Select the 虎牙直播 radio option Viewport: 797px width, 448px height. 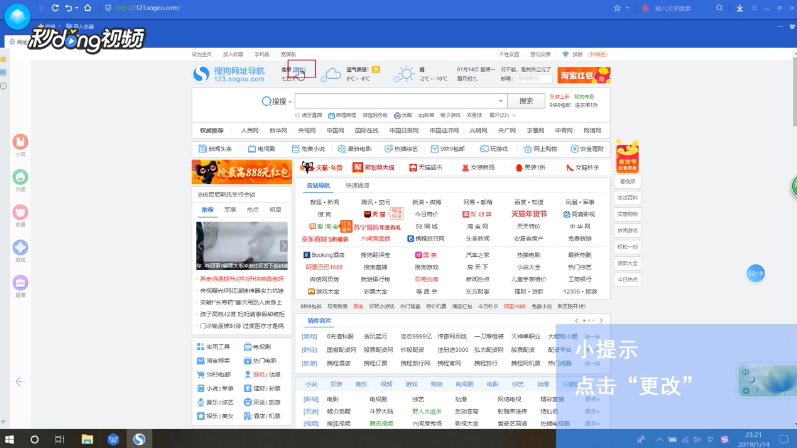tap(297, 115)
